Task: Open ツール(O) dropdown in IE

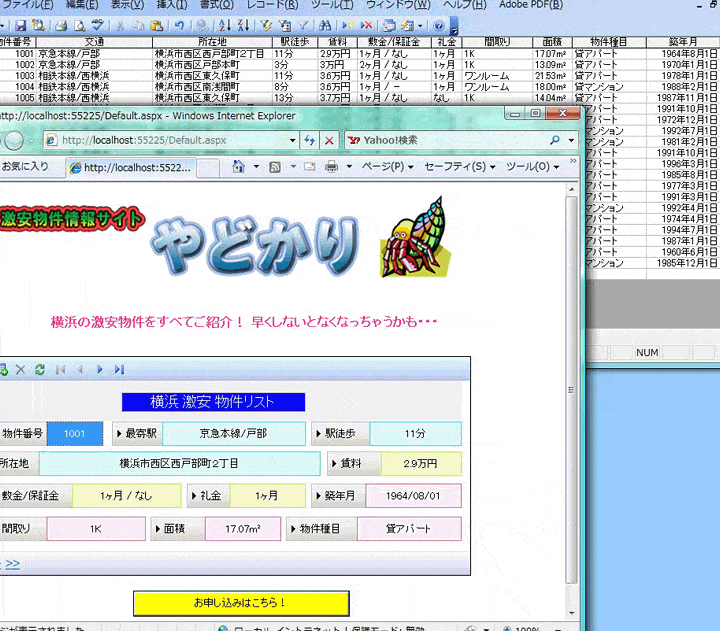Action: coord(532,166)
